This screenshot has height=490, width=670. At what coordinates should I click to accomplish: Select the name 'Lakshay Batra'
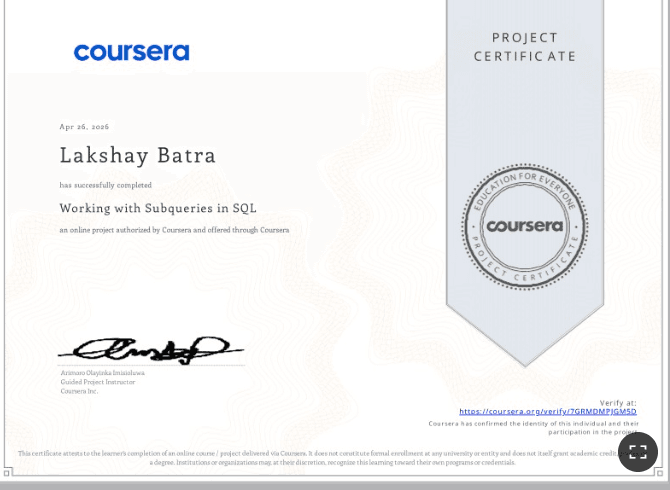coord(138,155)
